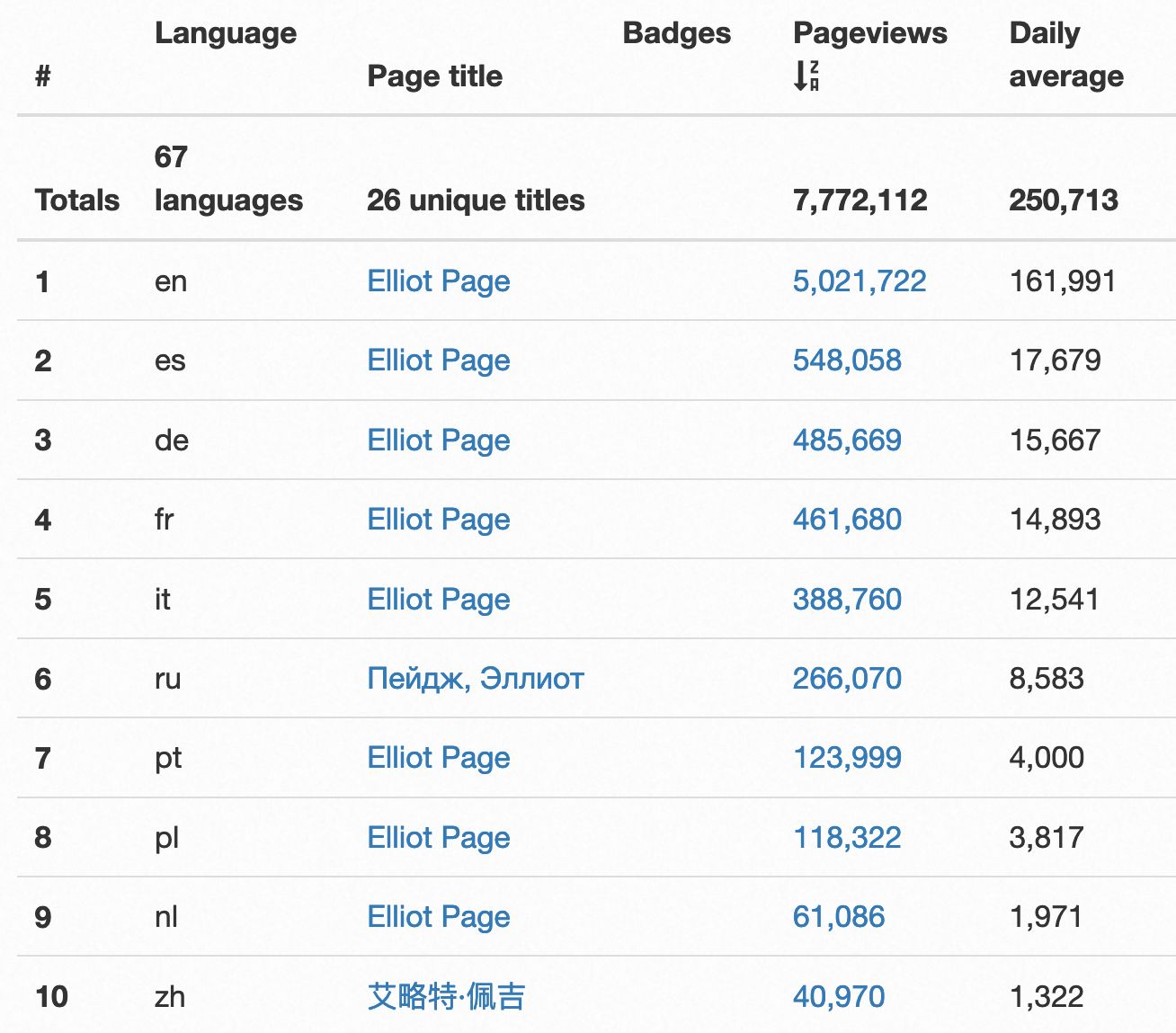Open the Italian (it) Elliot Page link
1176x1033 pixels.
[x=439, y=600]
